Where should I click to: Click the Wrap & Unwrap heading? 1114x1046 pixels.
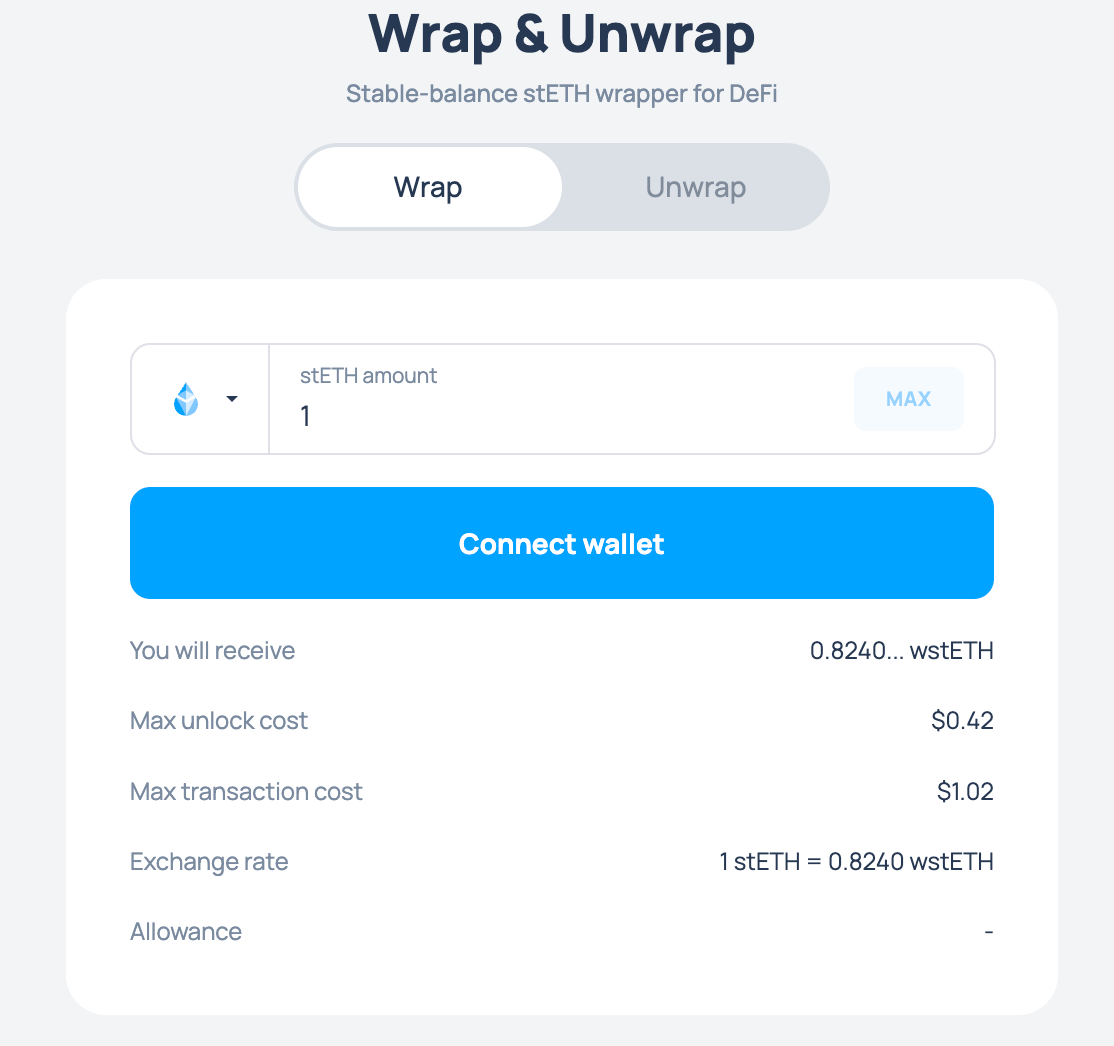[561, 34]
